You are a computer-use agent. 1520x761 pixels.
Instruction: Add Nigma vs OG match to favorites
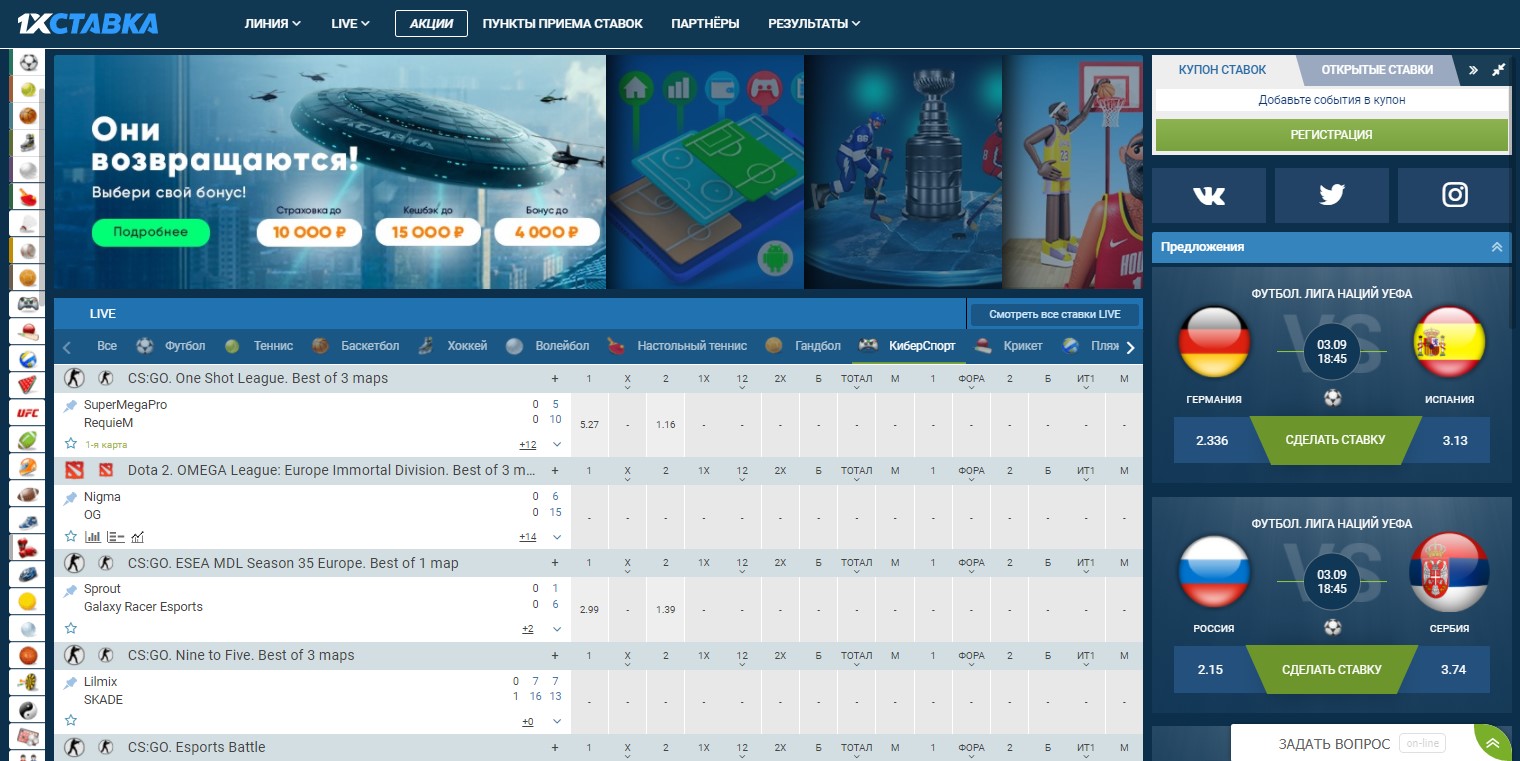click(x=71, y=536)
